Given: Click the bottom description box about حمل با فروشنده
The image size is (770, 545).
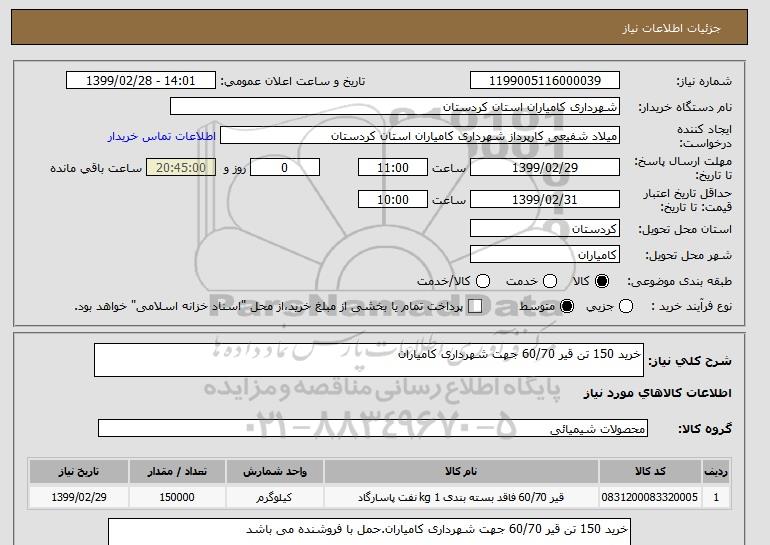Looking at the screenshot, I should coord(369,531).
